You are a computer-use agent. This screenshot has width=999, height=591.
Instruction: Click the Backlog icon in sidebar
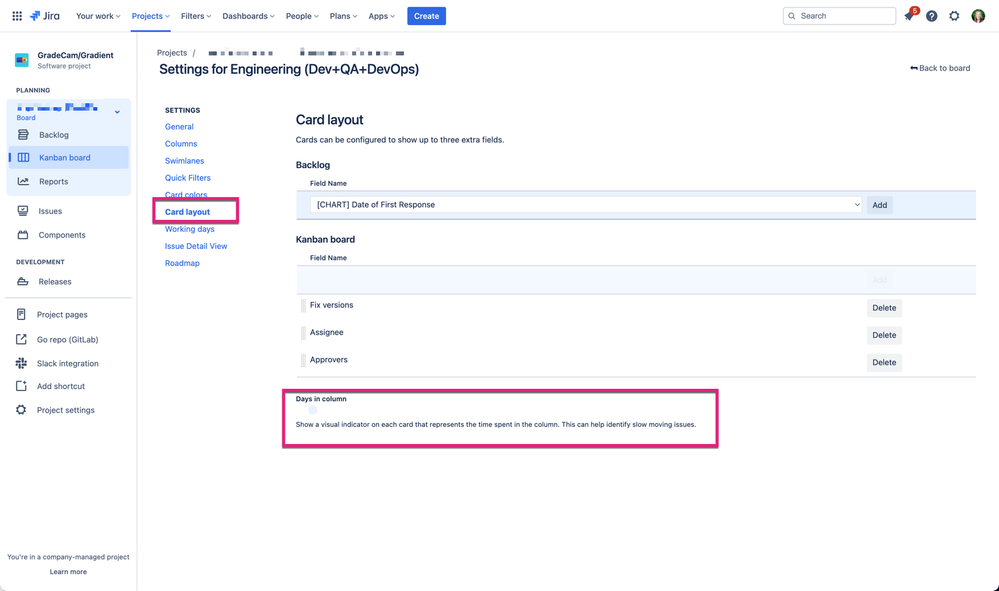23,134
